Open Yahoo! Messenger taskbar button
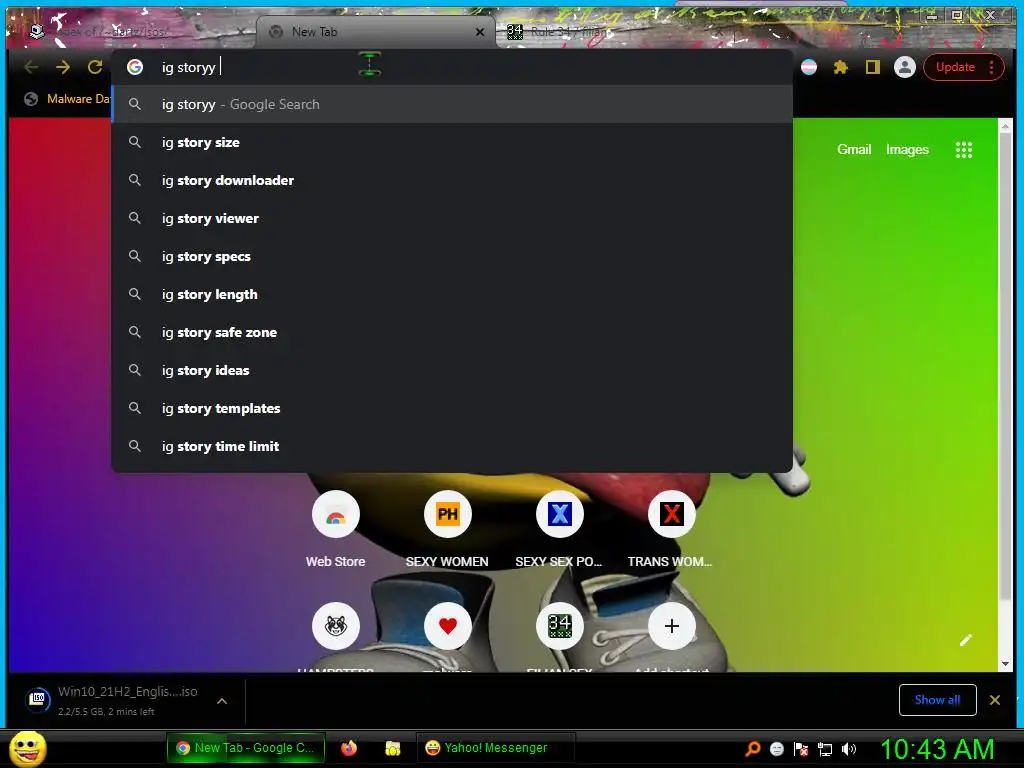This screenshot has width=1024, height=768. tap(496, 748)
